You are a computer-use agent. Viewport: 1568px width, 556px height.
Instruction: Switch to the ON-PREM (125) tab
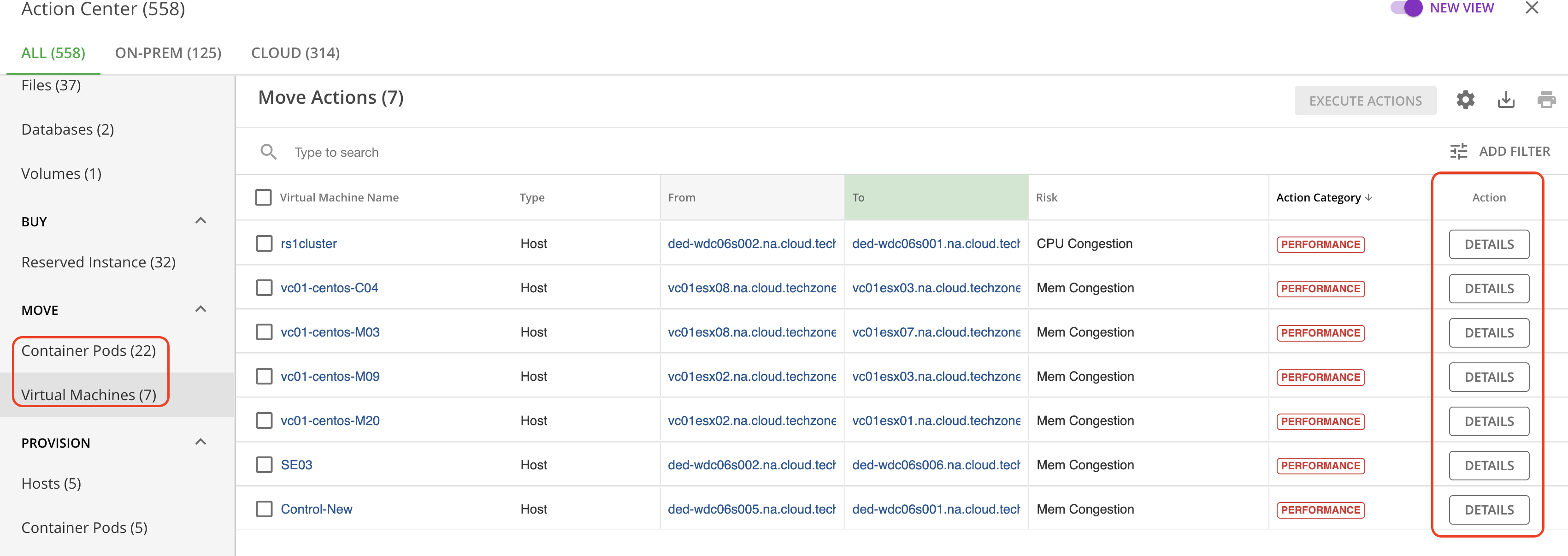point(168,53)
